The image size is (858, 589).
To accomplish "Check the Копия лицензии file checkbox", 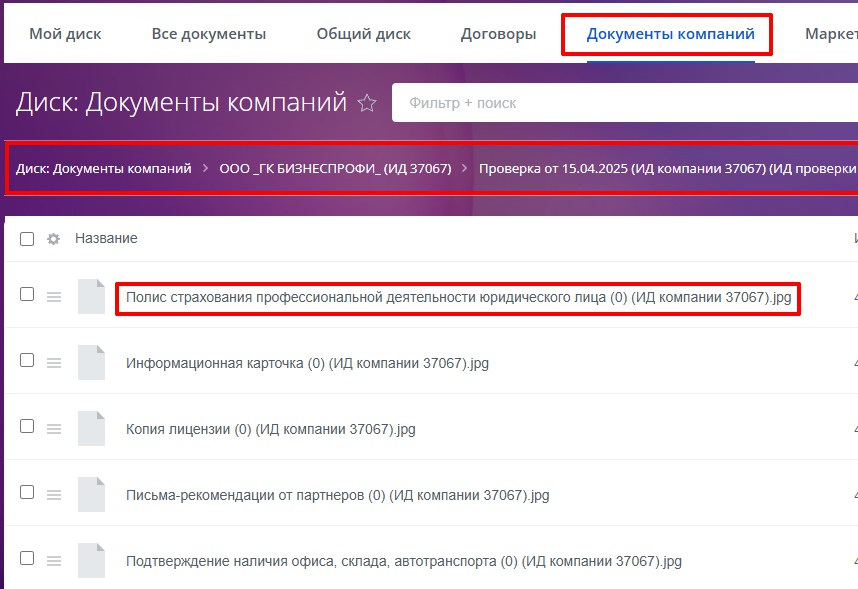I will pyautogui.click(x=27, y=426).
